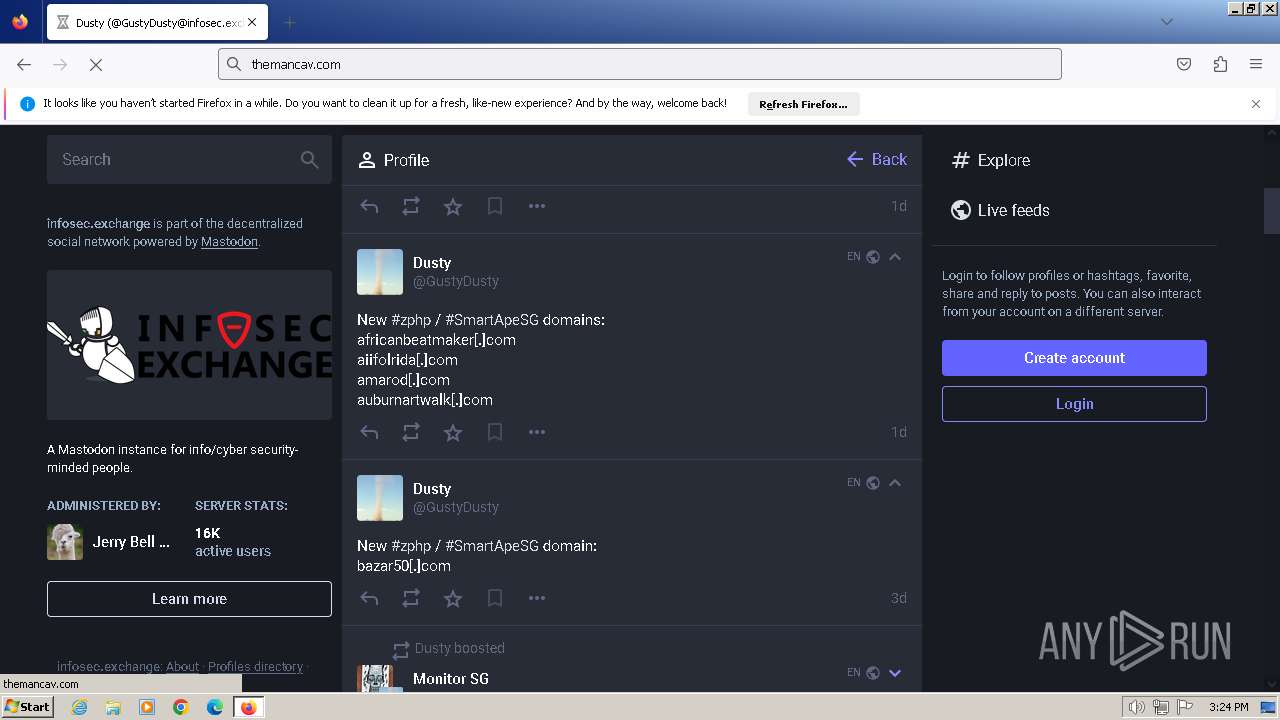Boost the bazar50 domain post
Screen dimensions: 1280x720
point(411,598)
